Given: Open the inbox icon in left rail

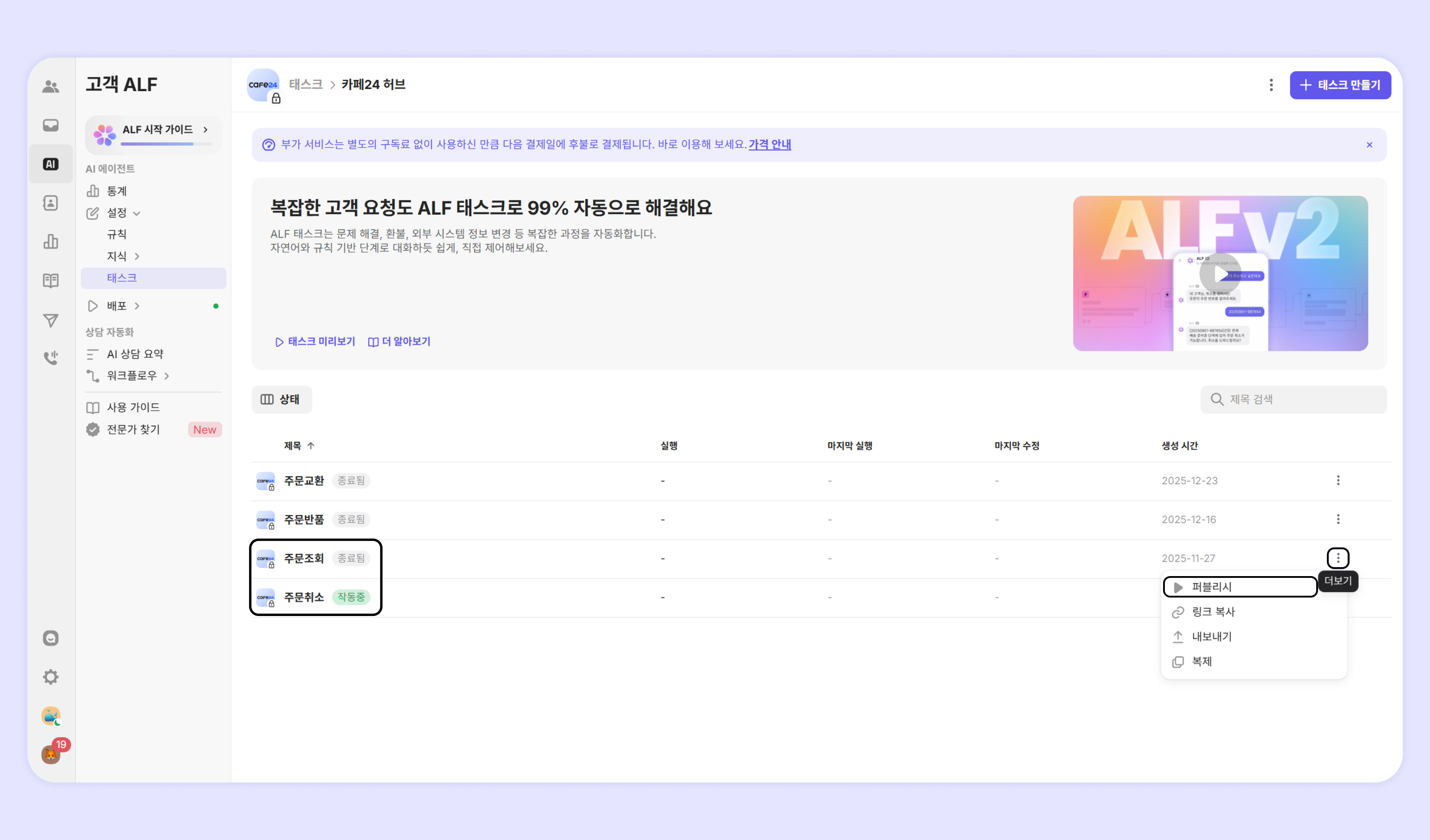Looking at the screenshot, I should click(51, 125).
